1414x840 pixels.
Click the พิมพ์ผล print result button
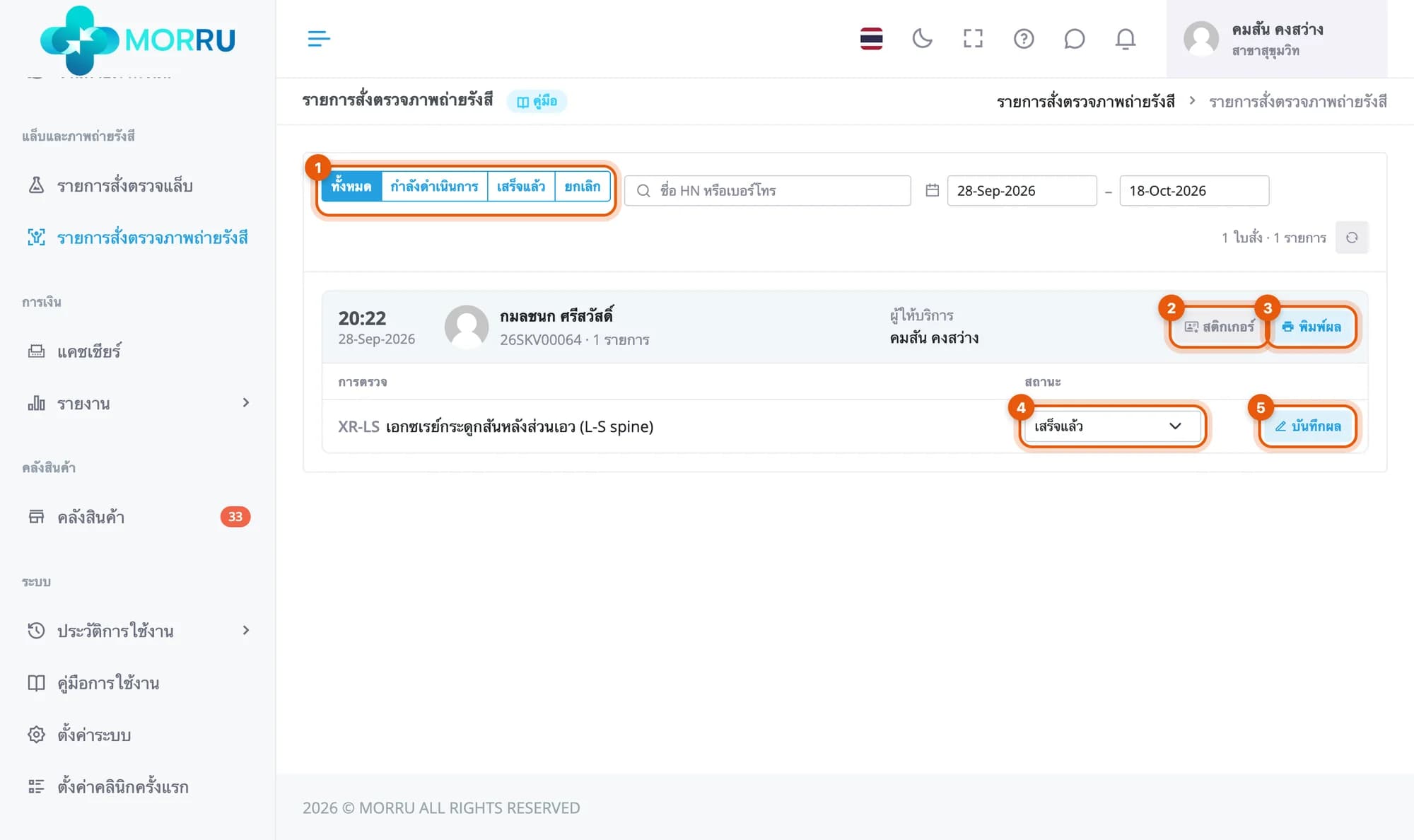tap(1311, 327)
